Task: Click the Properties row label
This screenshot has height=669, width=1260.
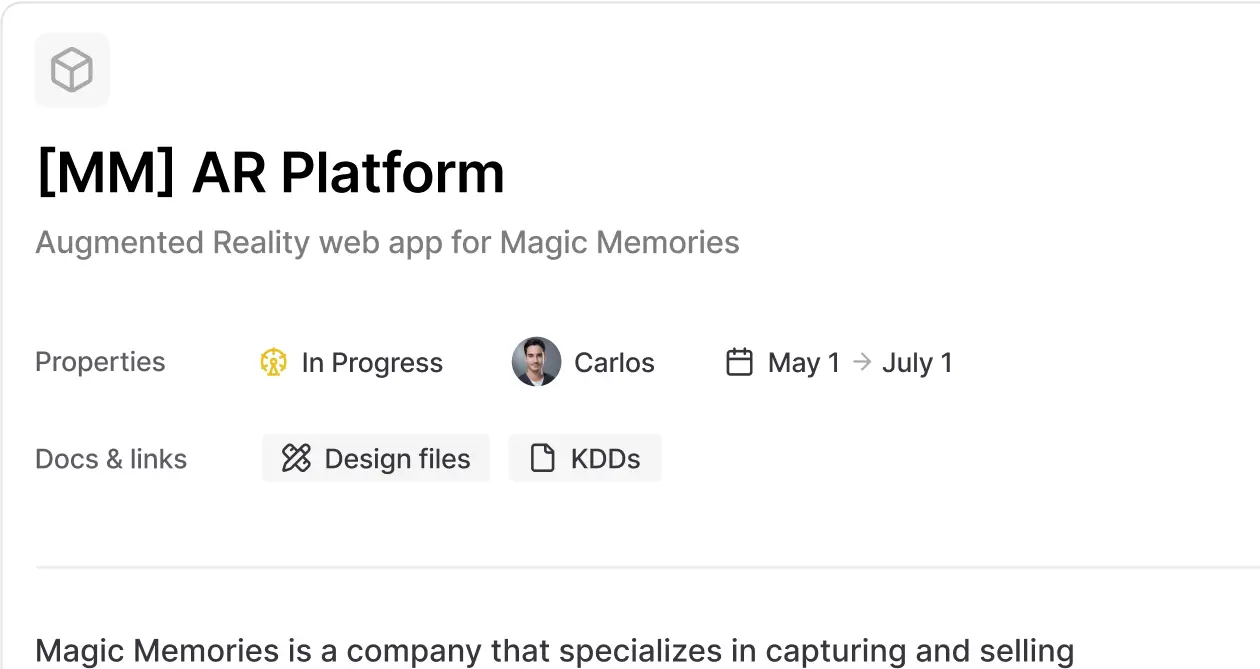Action: click(x=100, y=362)
